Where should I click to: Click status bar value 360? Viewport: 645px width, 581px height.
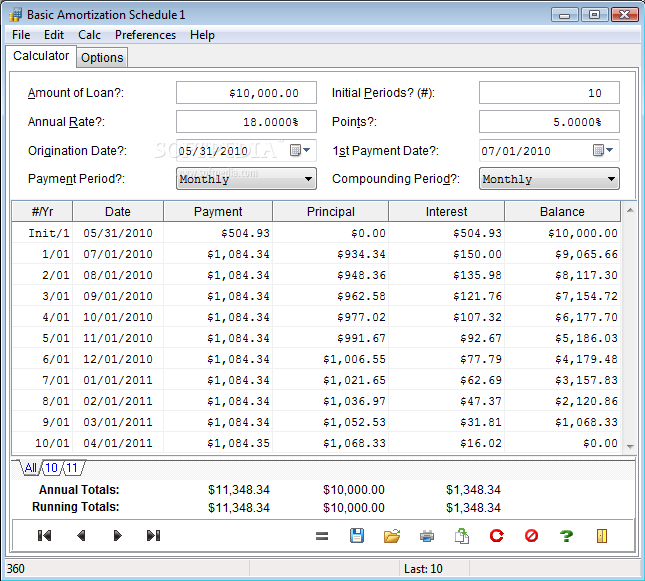click(16, 569)
